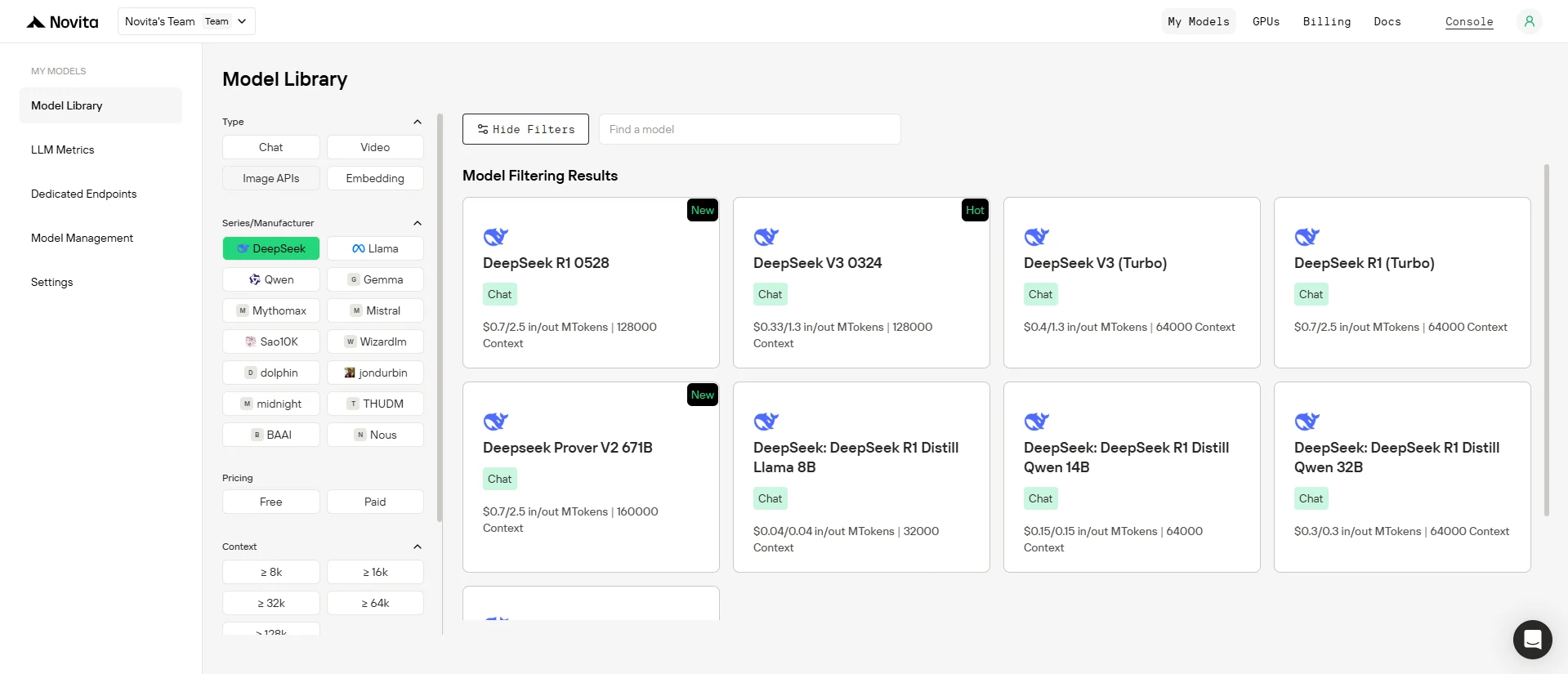1568x674 pixels.
Task: Filter models by Gemma series
Action: click(x=375, y=279)
